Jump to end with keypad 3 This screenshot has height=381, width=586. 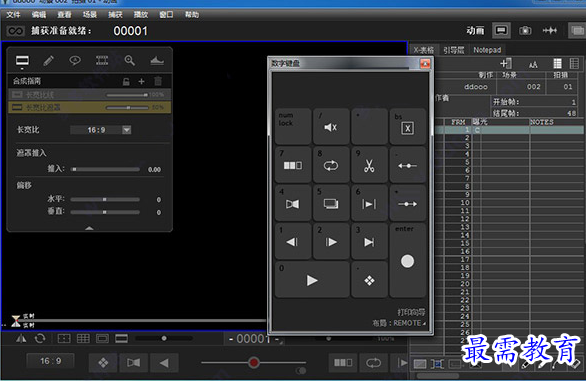(x=369, y=242)
